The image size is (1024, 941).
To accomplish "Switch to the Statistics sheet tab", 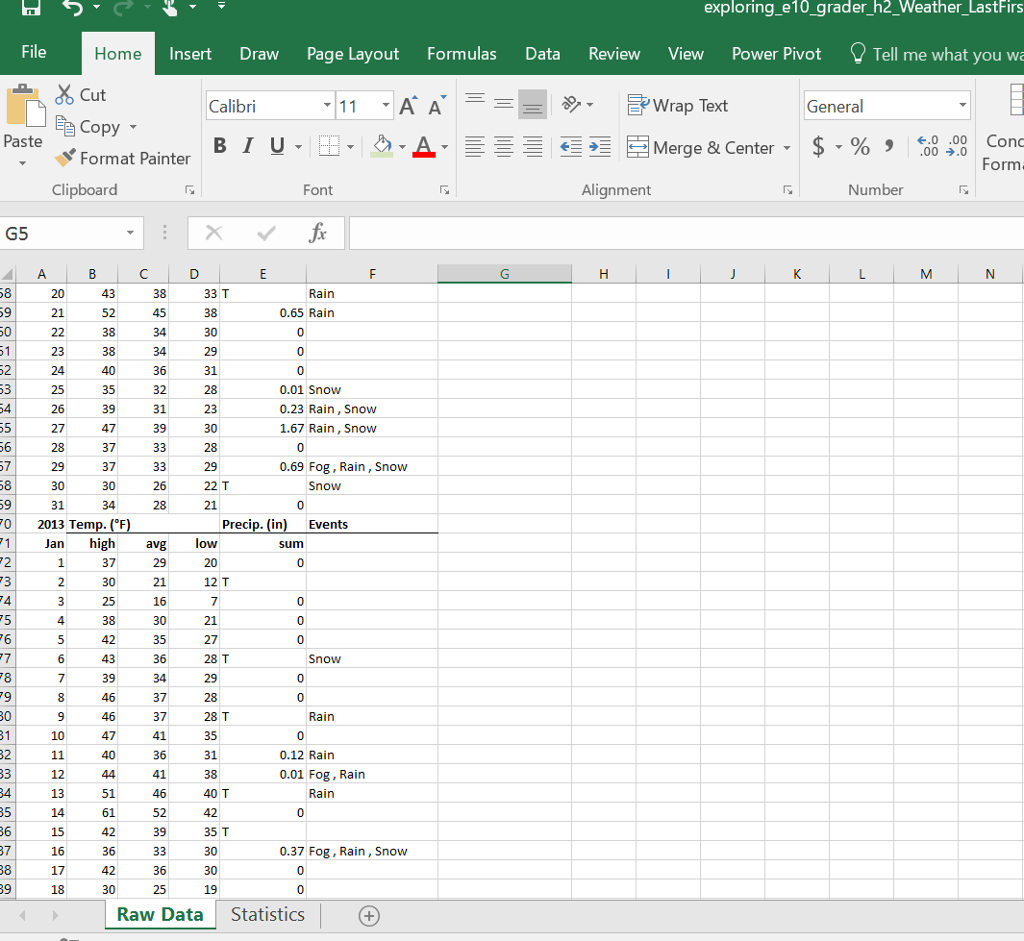I will tap(267, 914).
